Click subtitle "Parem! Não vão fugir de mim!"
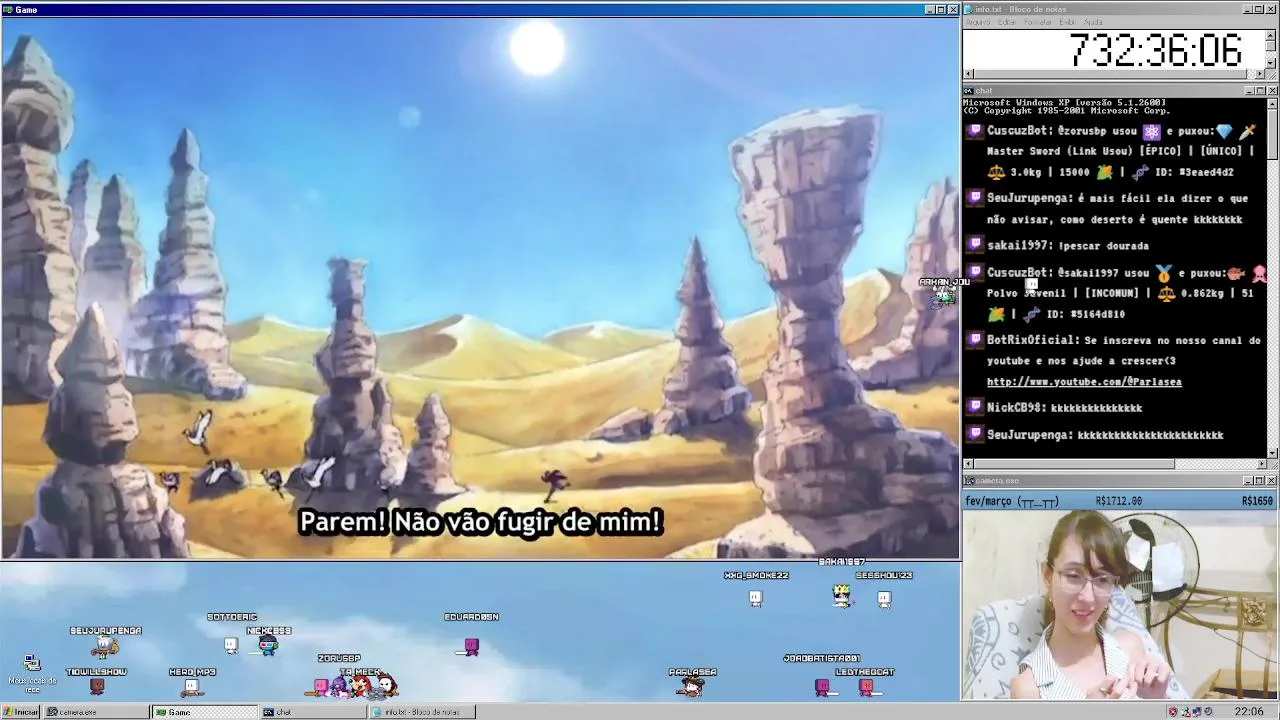This screenshot has height=720, width=1280. click(481, 522)
